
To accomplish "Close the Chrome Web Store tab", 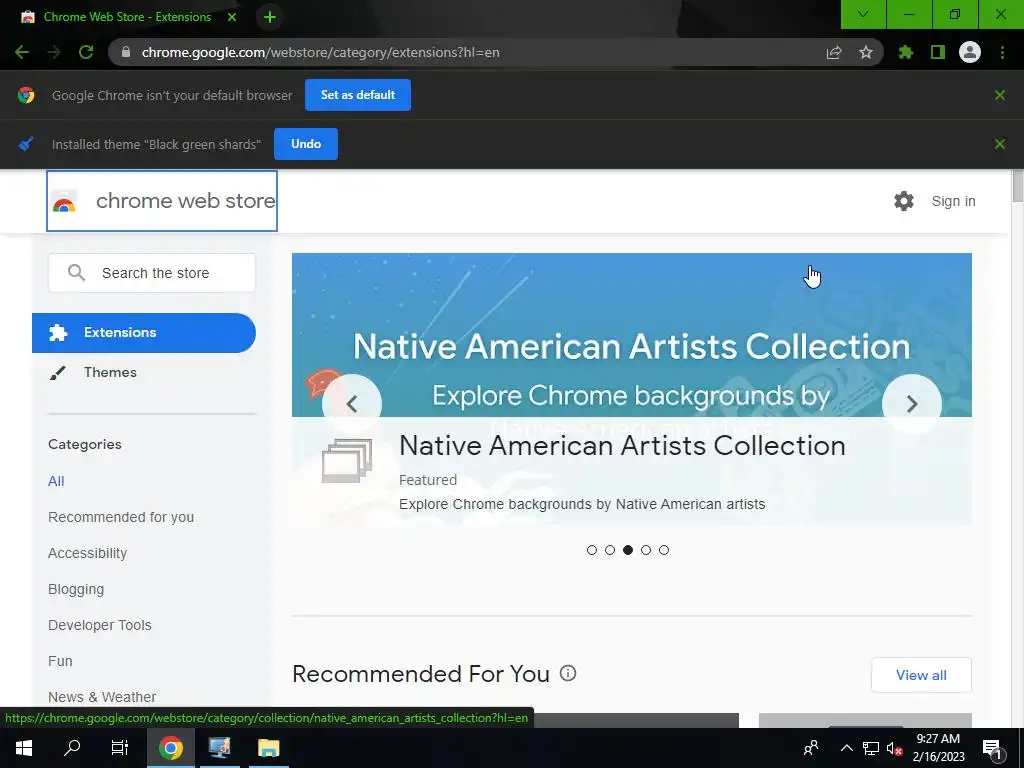I will click(x=232, y=17).
